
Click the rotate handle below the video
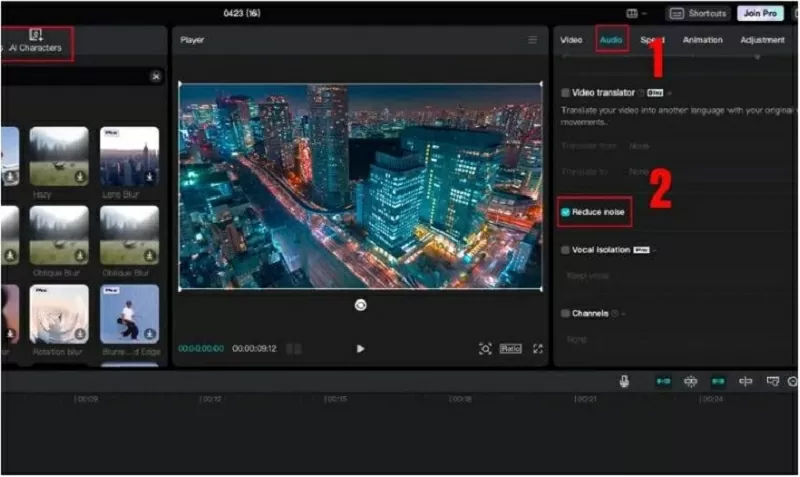point(360,305)
